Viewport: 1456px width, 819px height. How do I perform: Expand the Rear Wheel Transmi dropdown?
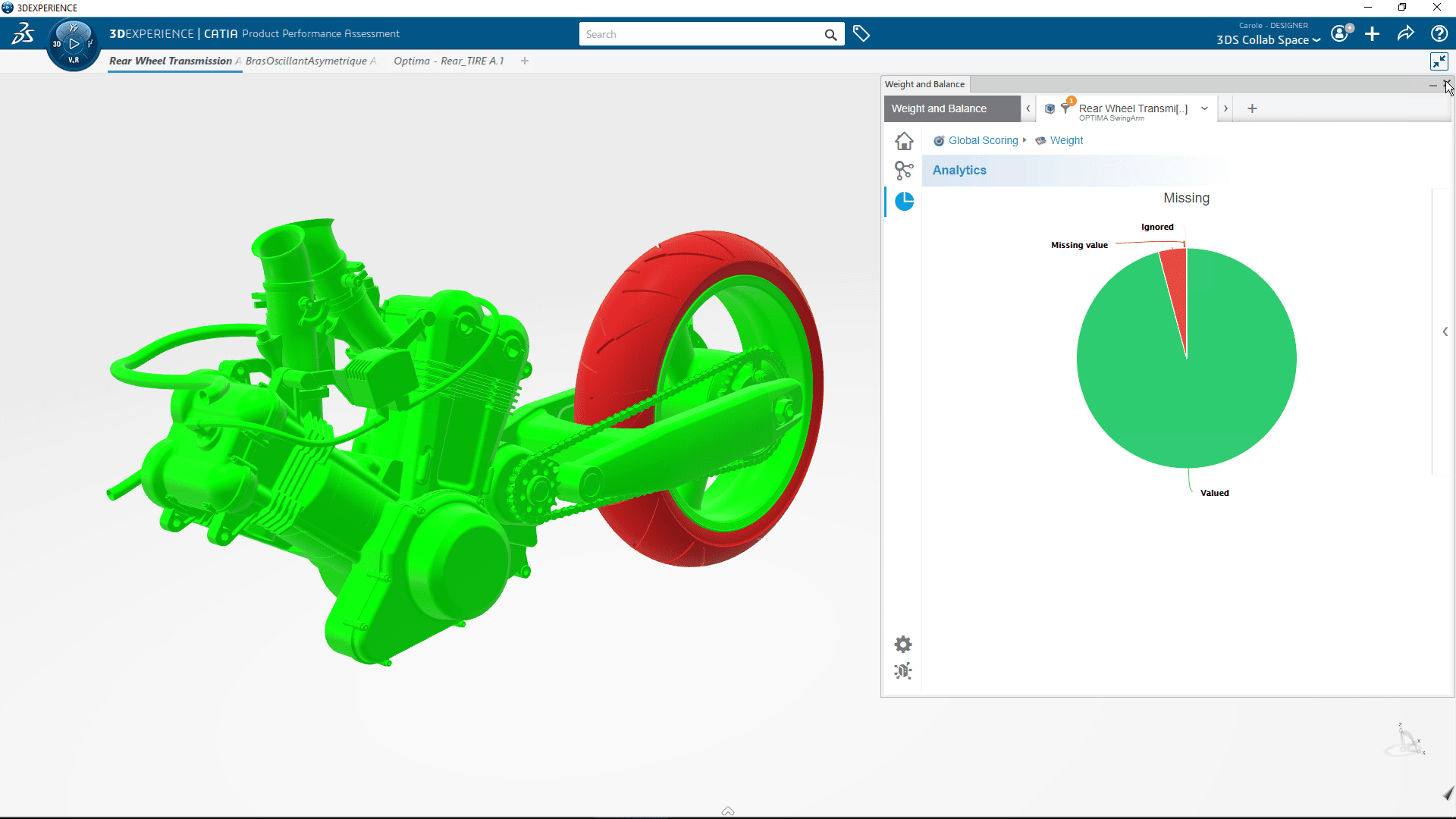point(1204,108)
